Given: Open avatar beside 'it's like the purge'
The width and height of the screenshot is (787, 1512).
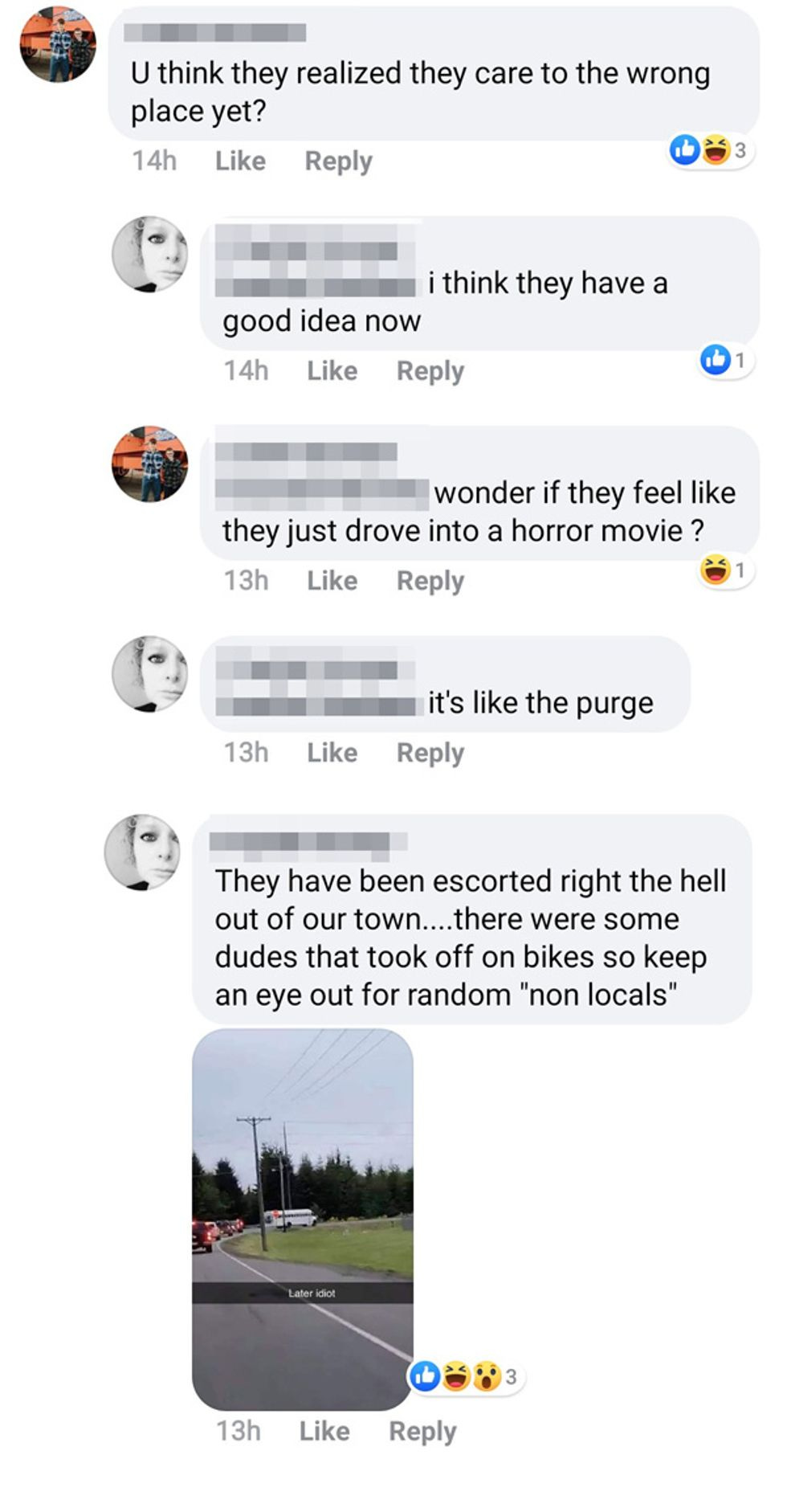Looking at the screenshot, I should tap(149, 674).
